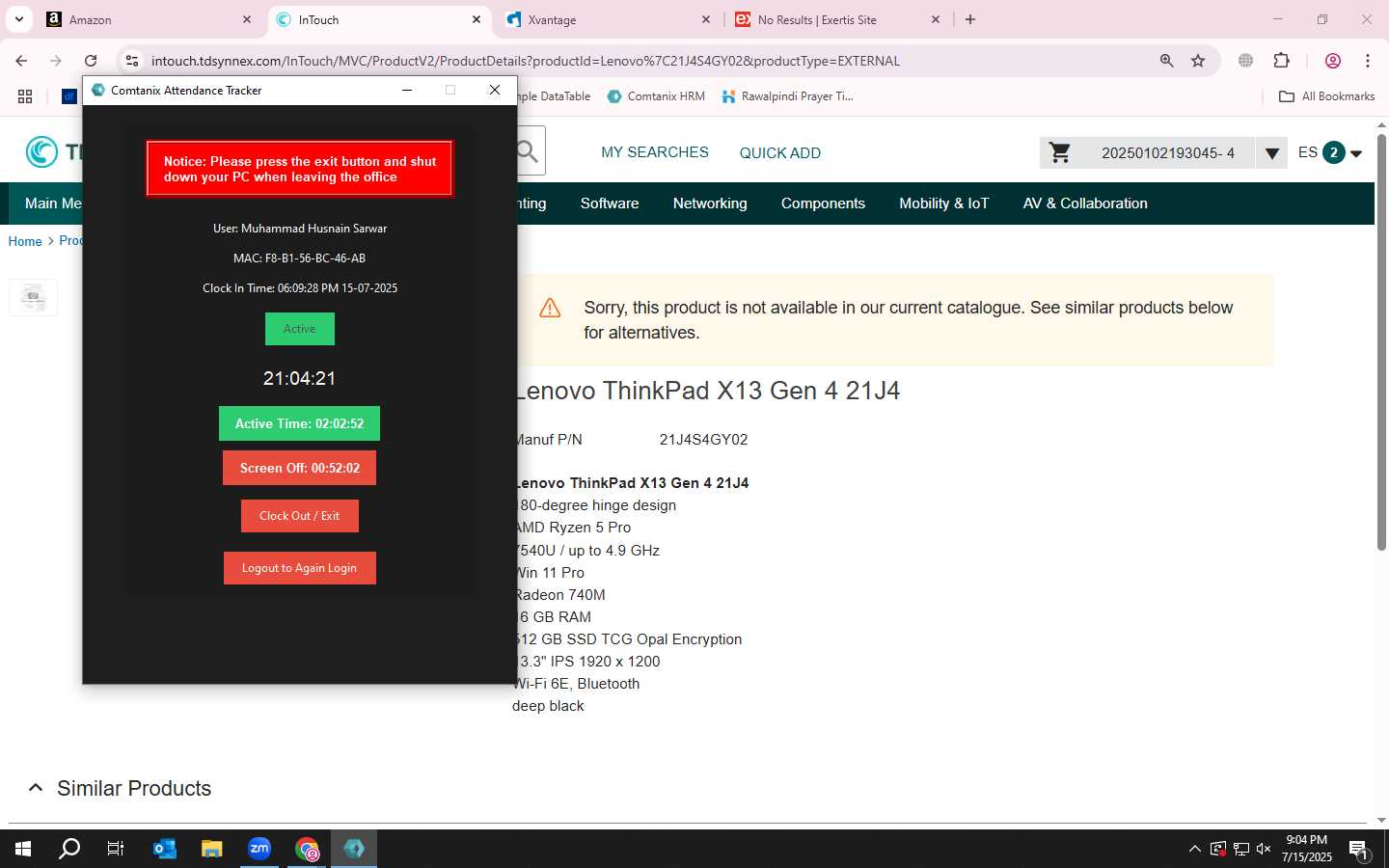Click the Active status button in tracker

click(300, 329)
